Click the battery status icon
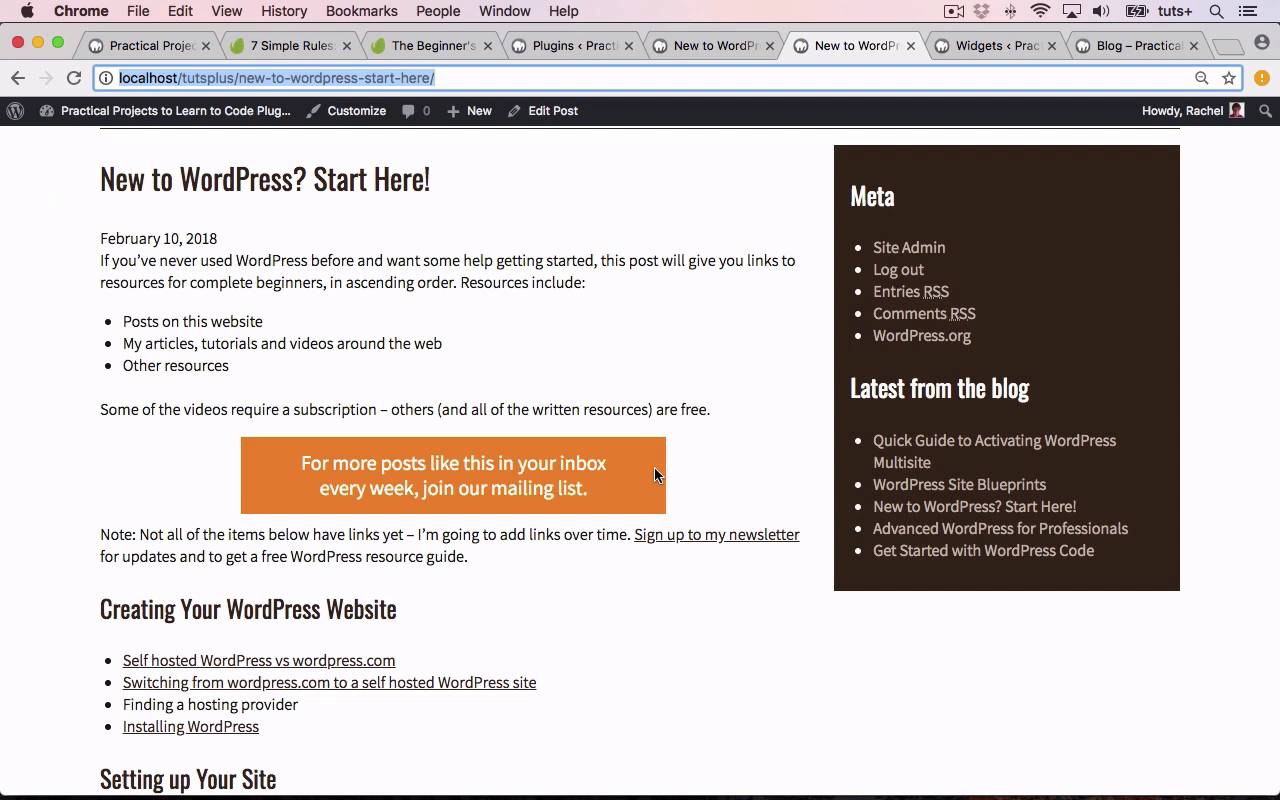 pyautogui.click(x=1136, y=11)
